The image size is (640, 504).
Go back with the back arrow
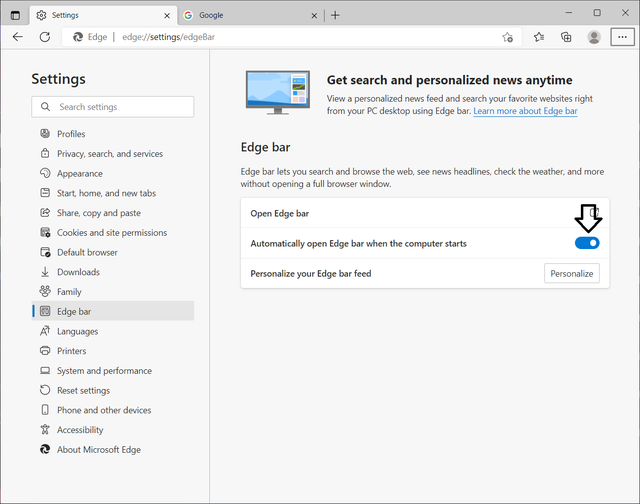[x=18, y=37]
